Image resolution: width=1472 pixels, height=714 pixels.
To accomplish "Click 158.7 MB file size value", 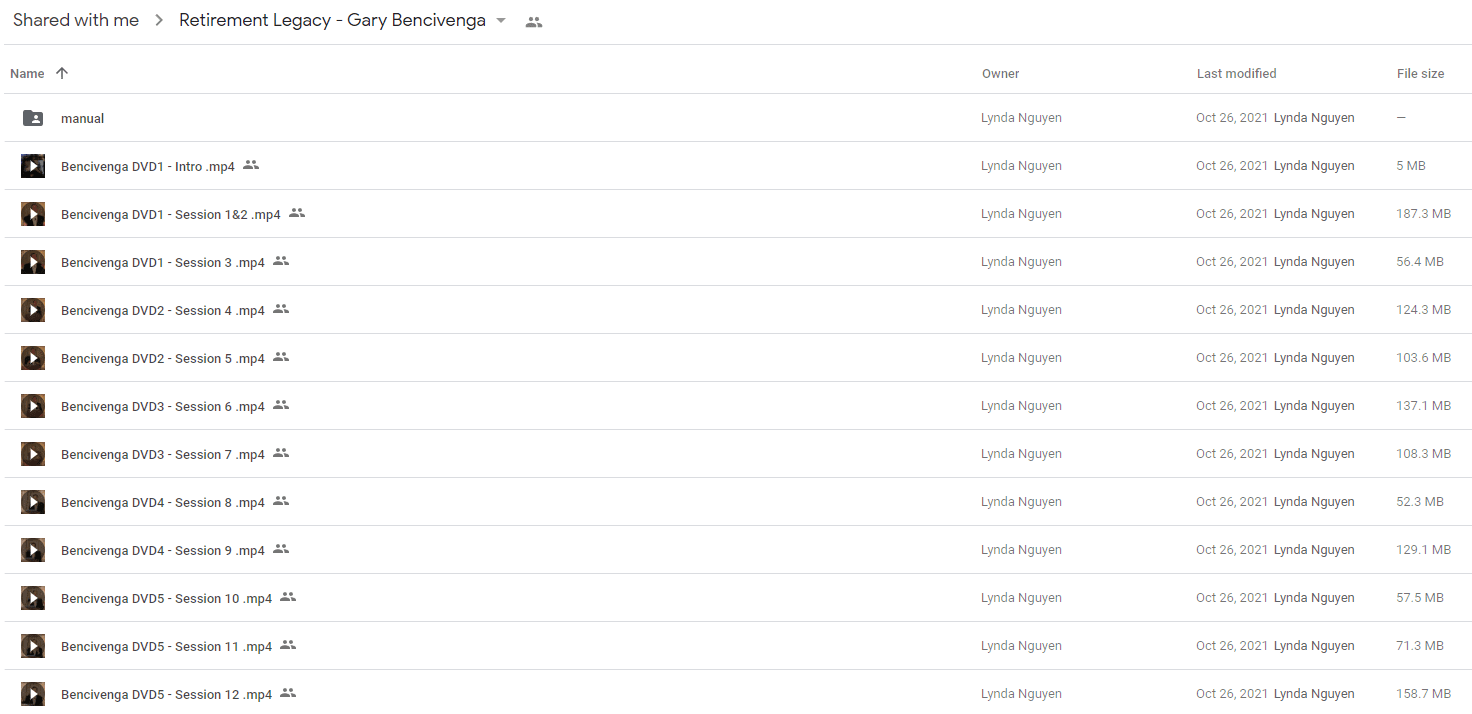I will pyautogui.click(x=1423, y=694).
